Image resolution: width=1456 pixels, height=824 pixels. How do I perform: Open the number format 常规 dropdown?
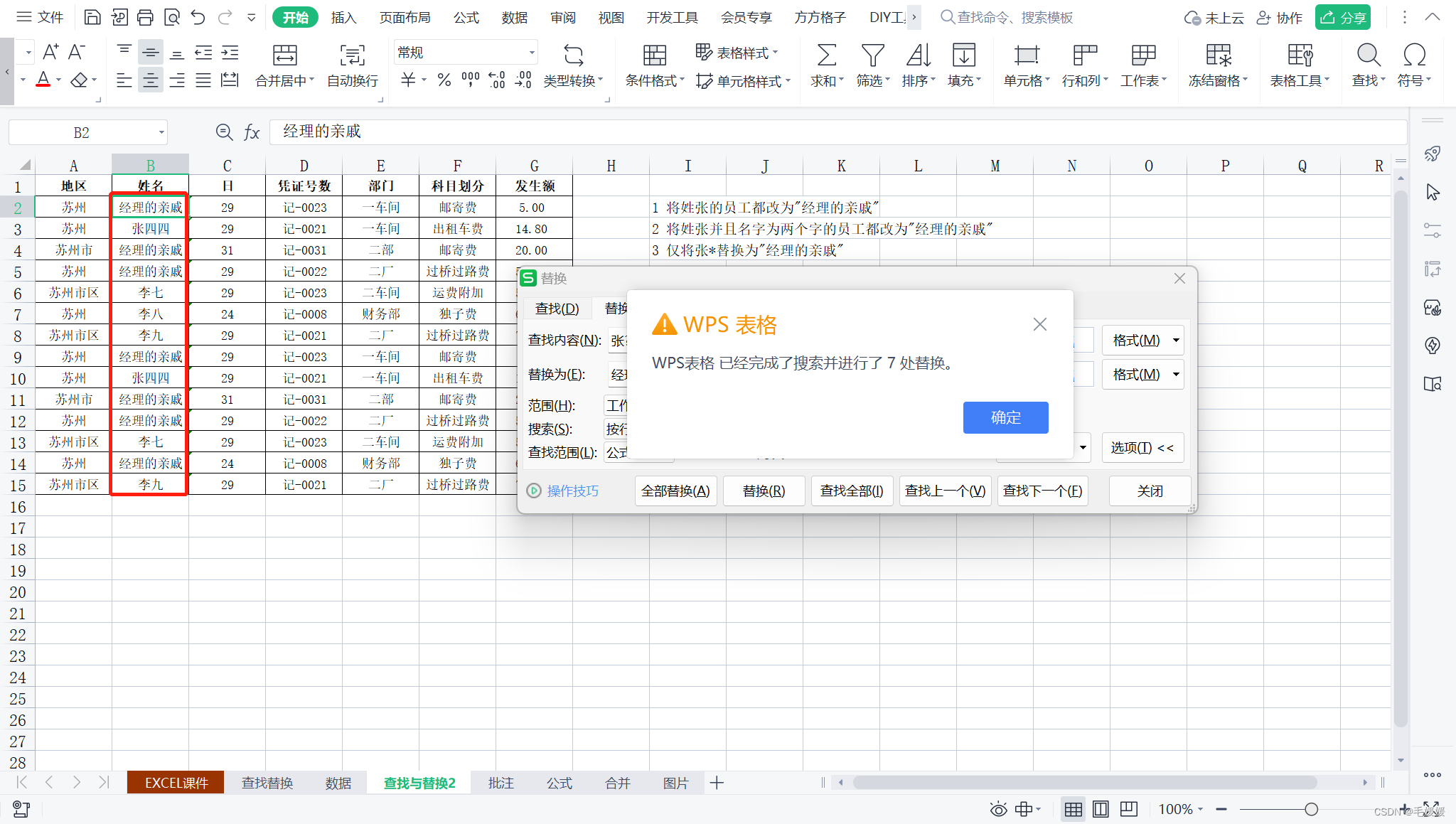coord(531,53)
